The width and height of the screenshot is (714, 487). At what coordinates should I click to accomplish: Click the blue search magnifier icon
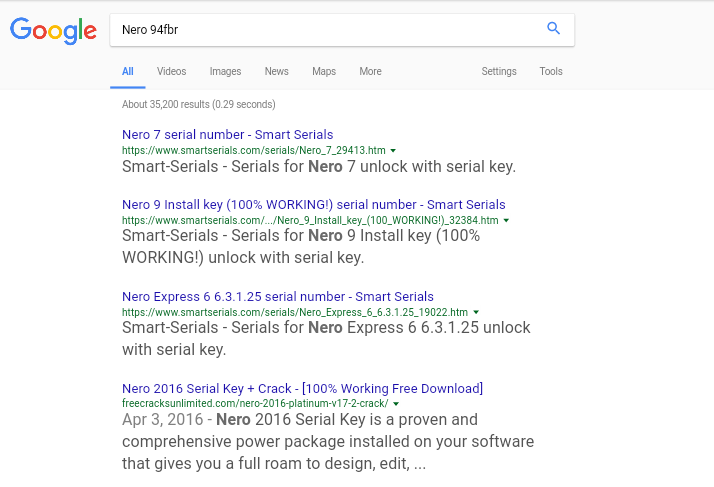coord(553,28)
